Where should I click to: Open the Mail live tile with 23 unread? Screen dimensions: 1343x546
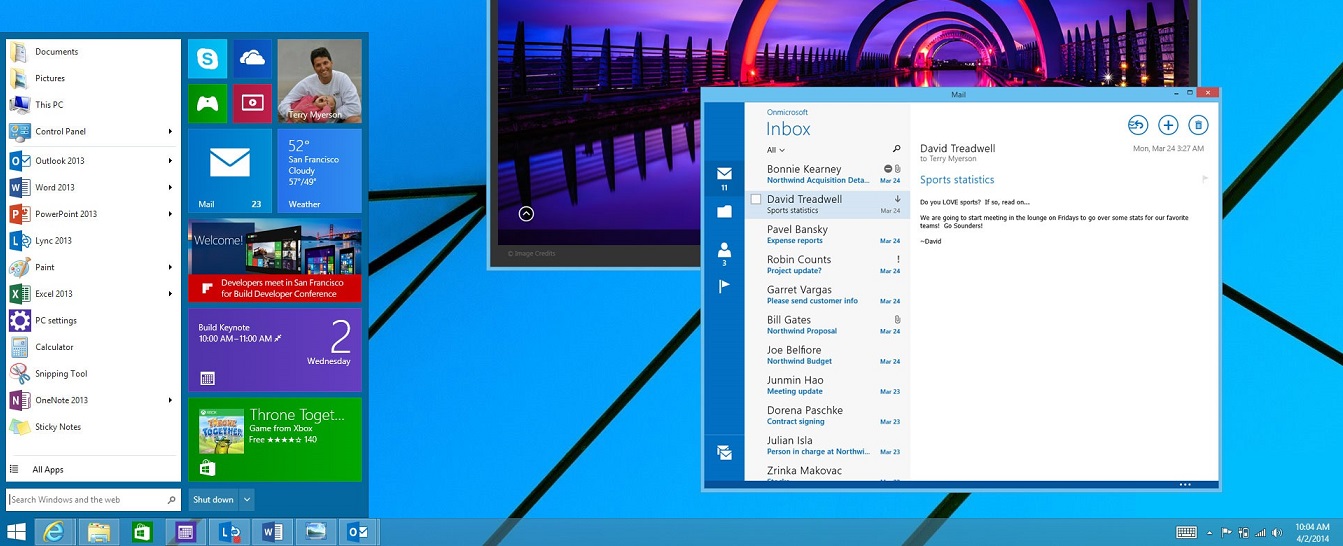coord(230,171)
